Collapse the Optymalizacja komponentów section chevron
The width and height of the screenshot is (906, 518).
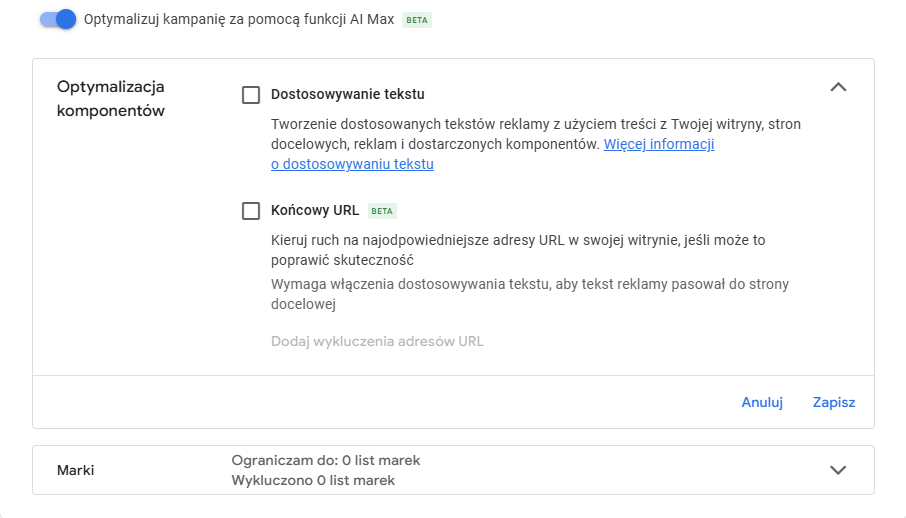pos(838,87)
